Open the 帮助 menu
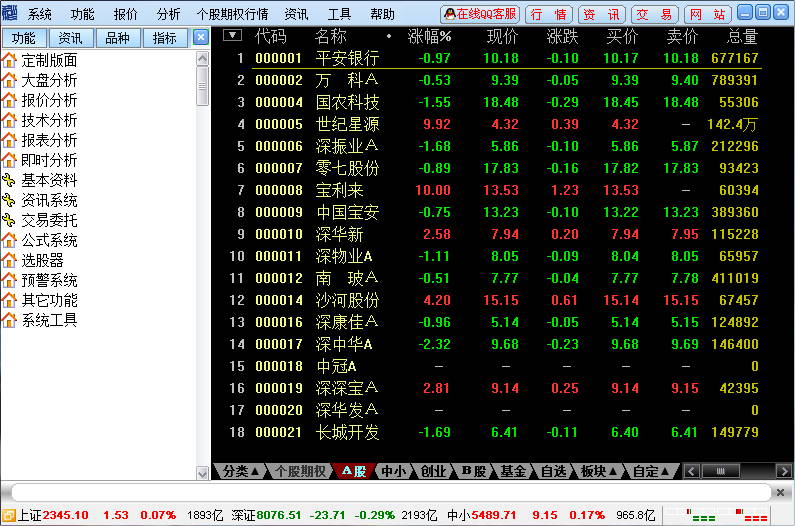Image resolution: width=795 pixels, height=526 pixels. point(382,14)
